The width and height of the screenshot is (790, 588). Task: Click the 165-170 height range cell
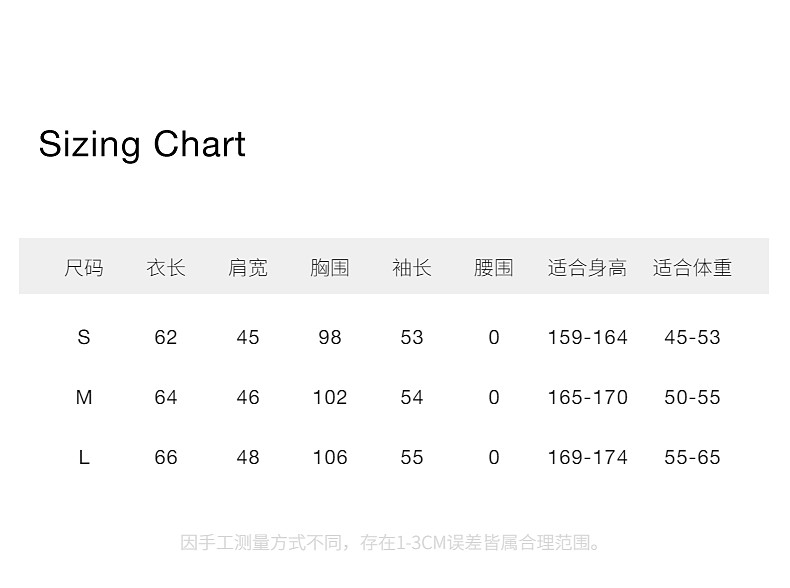coord(587,398)
